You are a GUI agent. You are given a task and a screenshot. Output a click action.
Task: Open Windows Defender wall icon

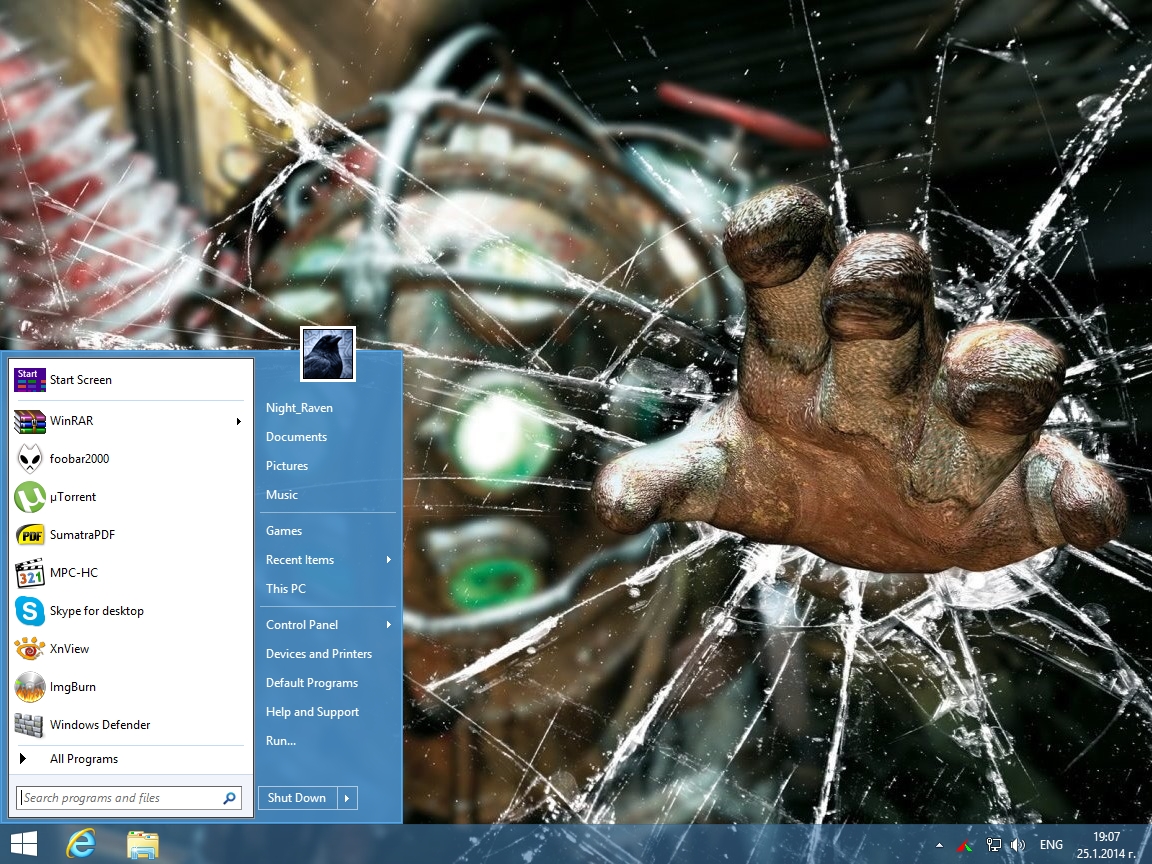(30, 725)
